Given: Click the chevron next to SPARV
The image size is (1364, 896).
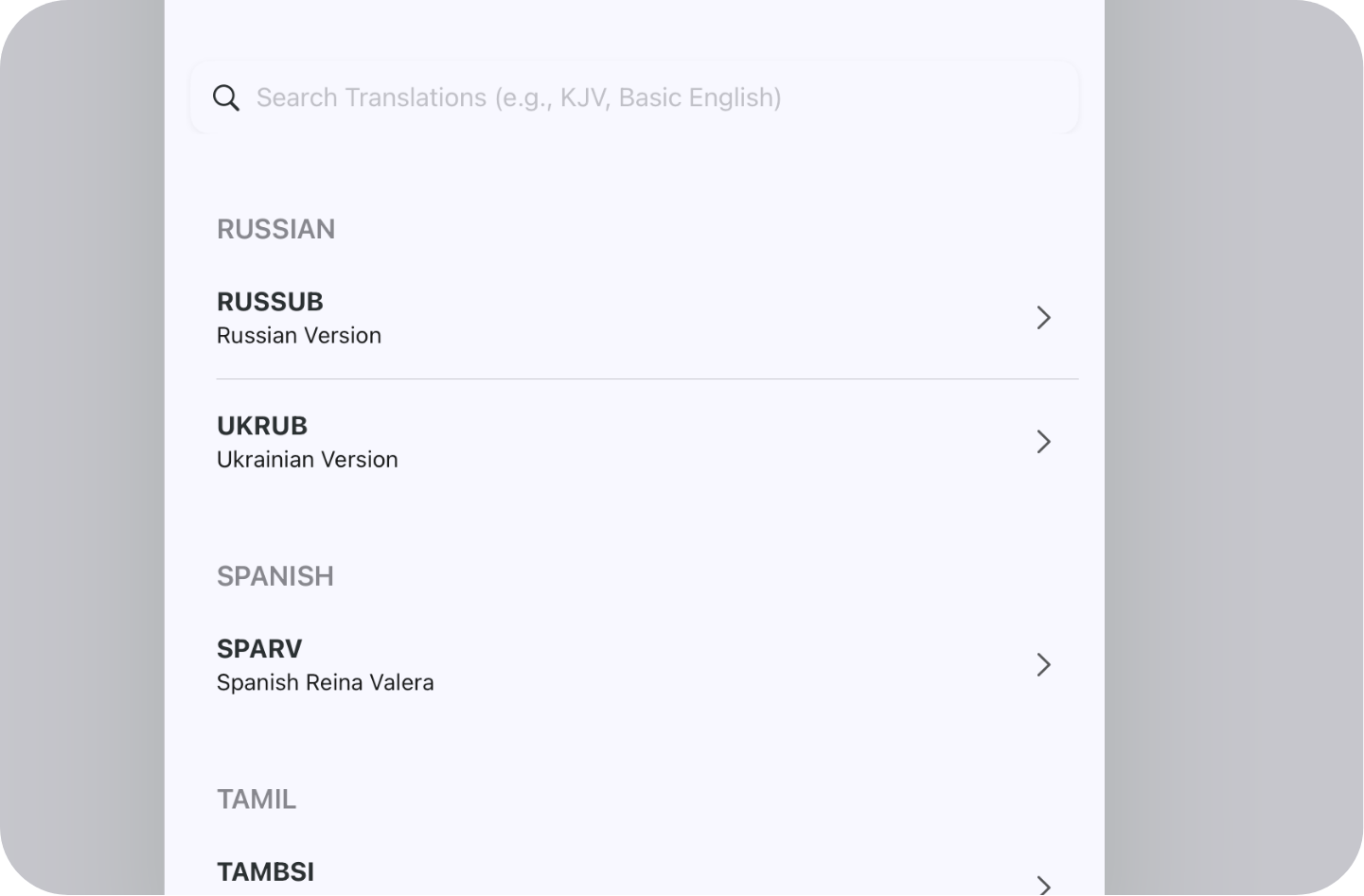Looking at the screenshot, I should tap(1043, 665).
